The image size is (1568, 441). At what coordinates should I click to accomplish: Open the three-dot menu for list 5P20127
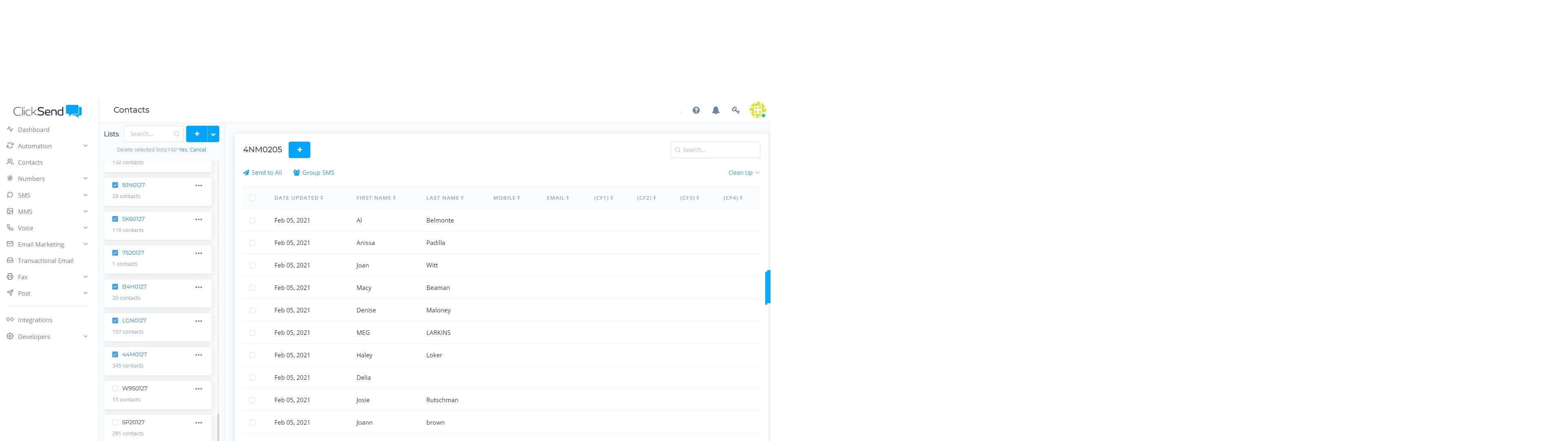198,422
